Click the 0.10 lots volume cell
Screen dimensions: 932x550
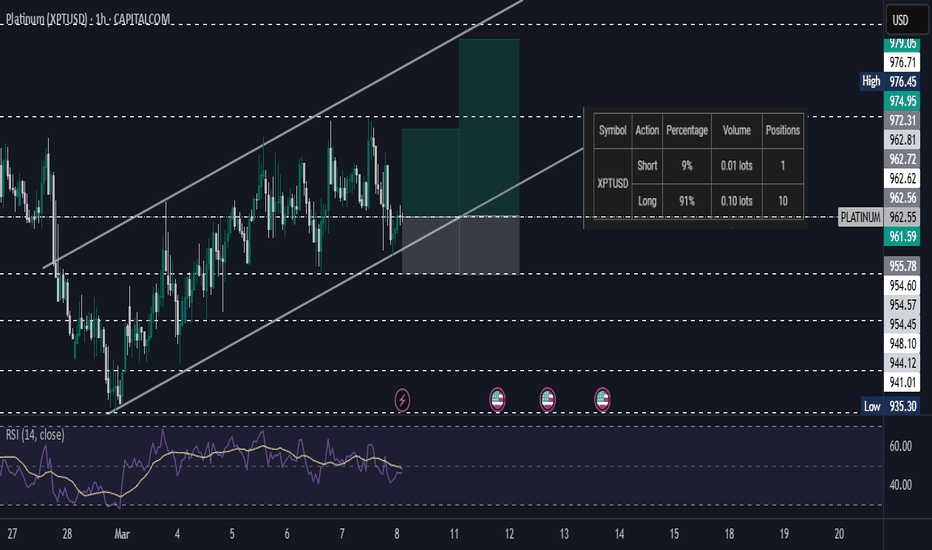(x=736, y=201)
